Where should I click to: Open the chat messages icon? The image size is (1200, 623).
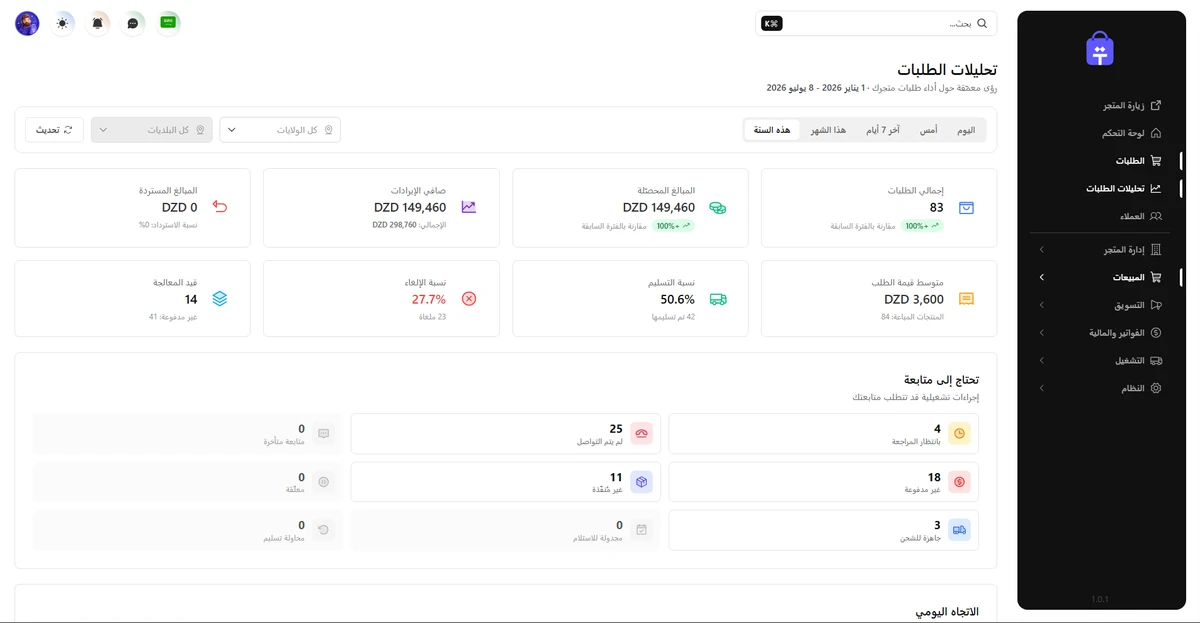click(x=133, y=23)
